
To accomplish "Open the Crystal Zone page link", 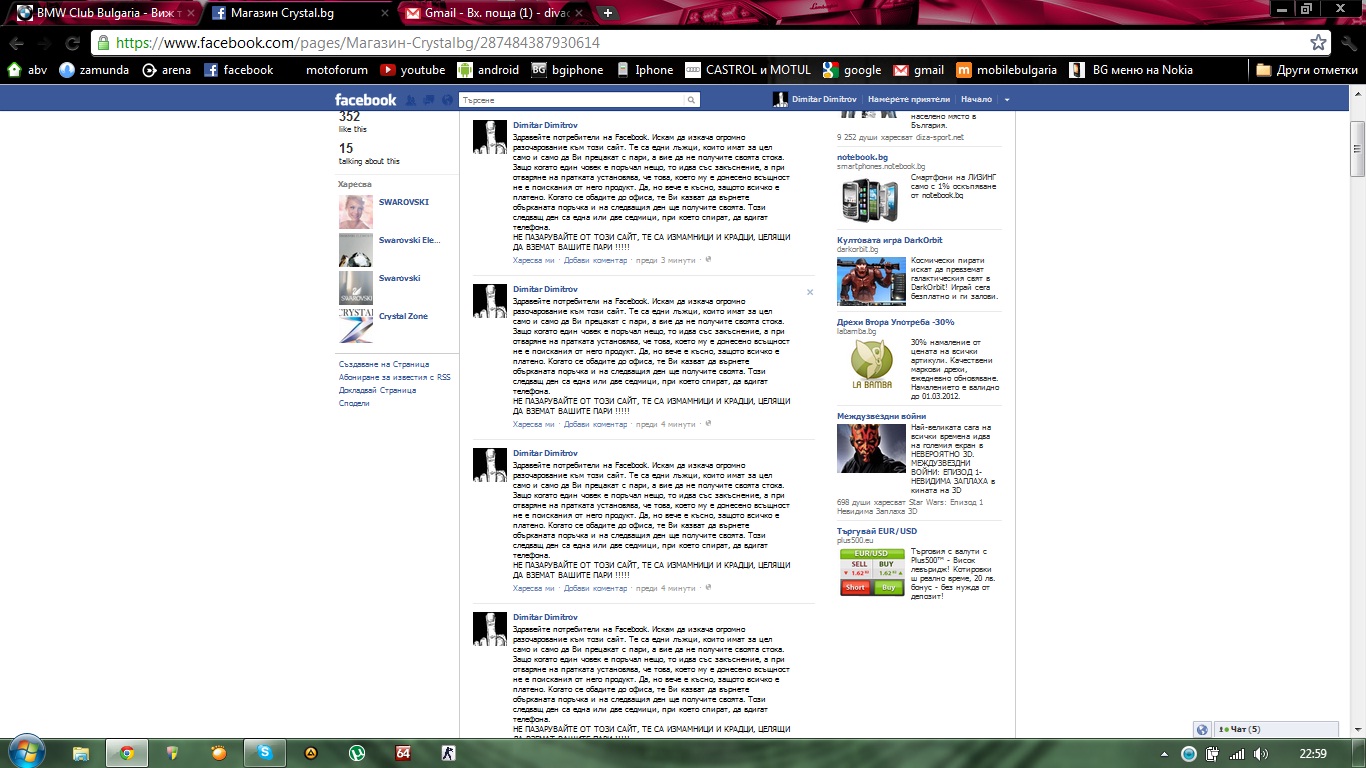I will pos(403,316).
